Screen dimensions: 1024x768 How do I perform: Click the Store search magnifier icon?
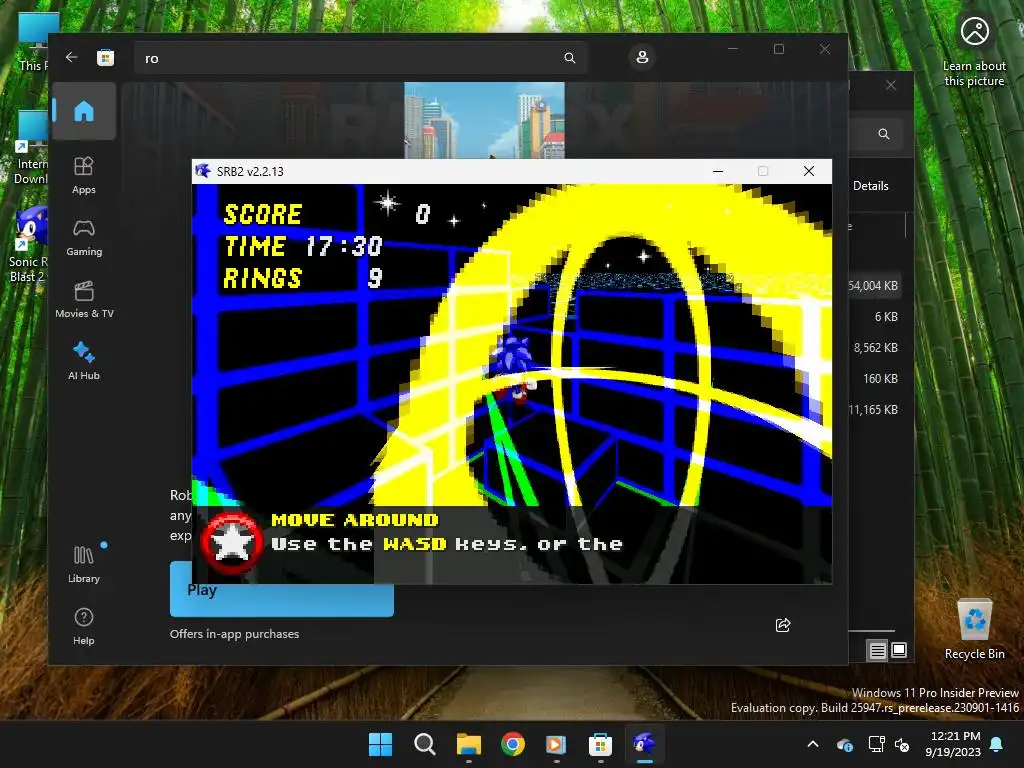coord(569,58)
